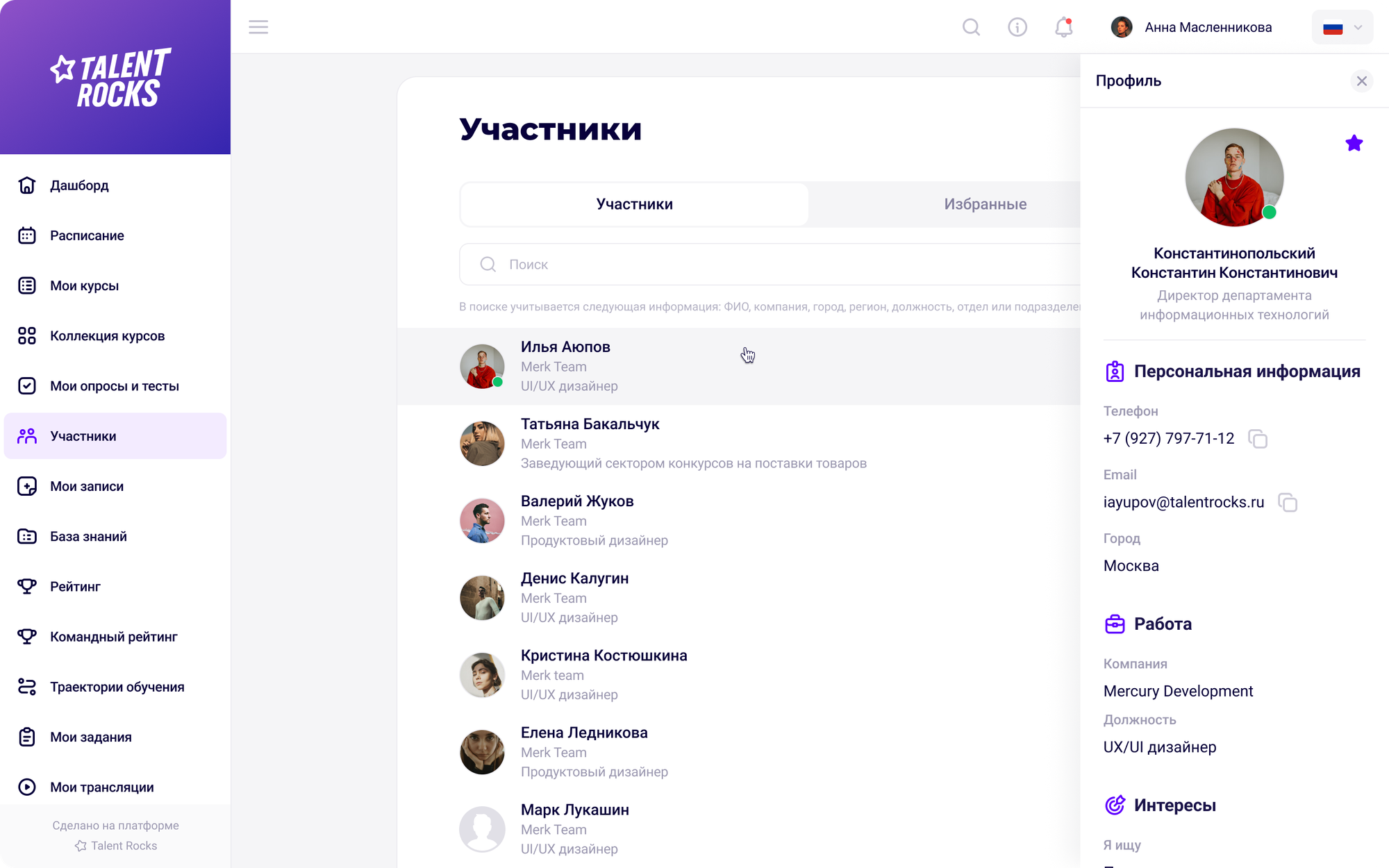Open notifications bell icon
Viewport: 1389px width, 868px height.
(x=1063, y=27)
